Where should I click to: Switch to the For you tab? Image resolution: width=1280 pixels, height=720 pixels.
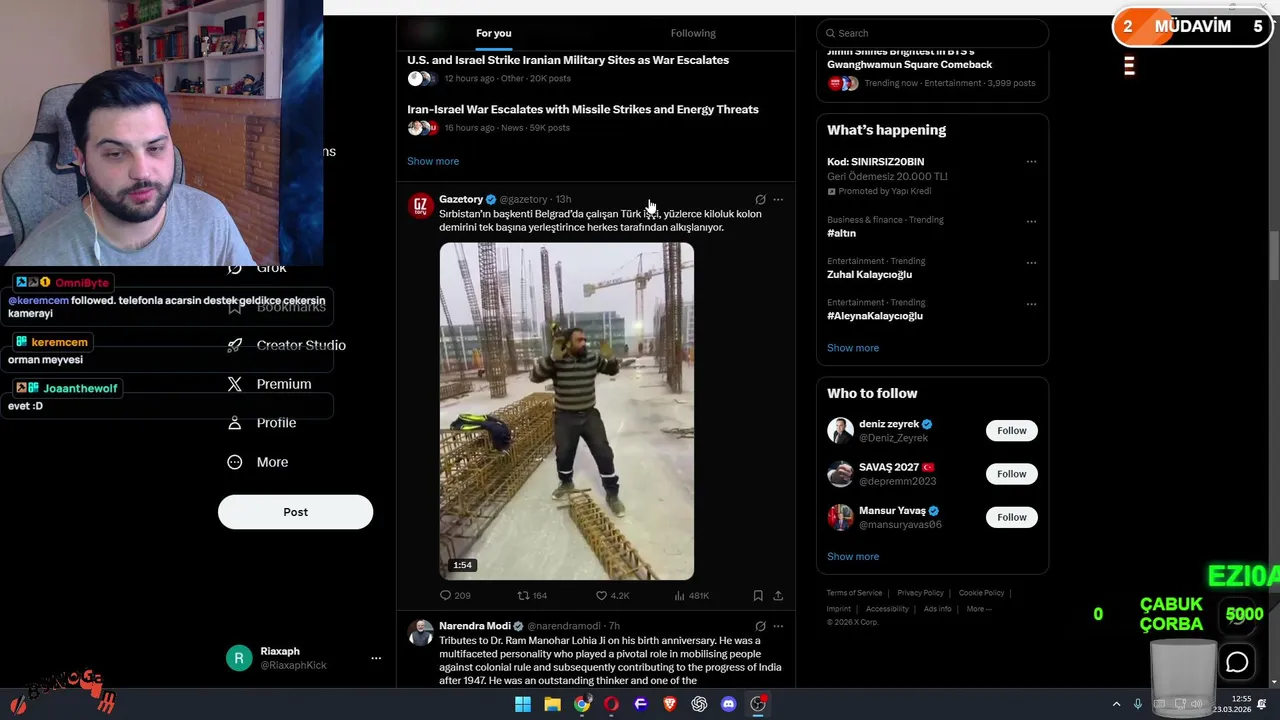click(494, 33)
